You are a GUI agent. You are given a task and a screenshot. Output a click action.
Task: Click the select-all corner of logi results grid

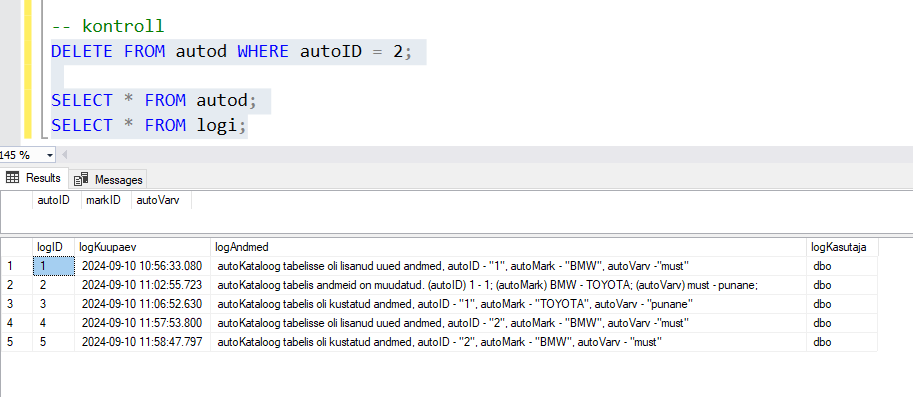[16, 247]
